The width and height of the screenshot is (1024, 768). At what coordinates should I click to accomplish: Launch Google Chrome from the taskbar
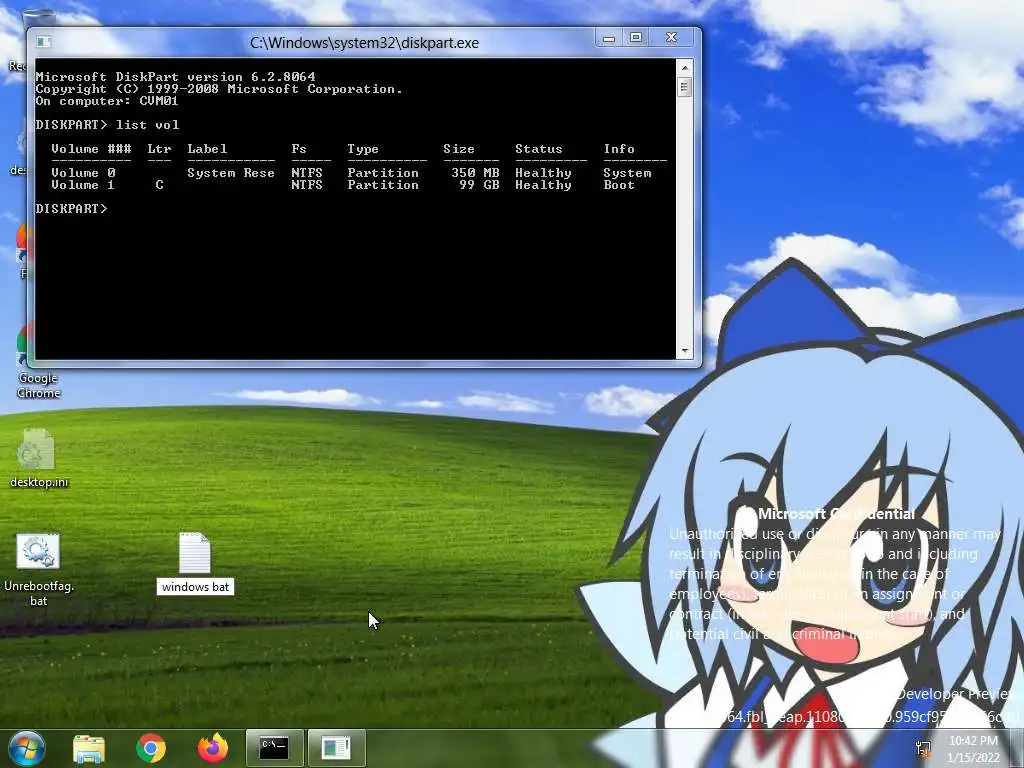(x=151, y=748)
